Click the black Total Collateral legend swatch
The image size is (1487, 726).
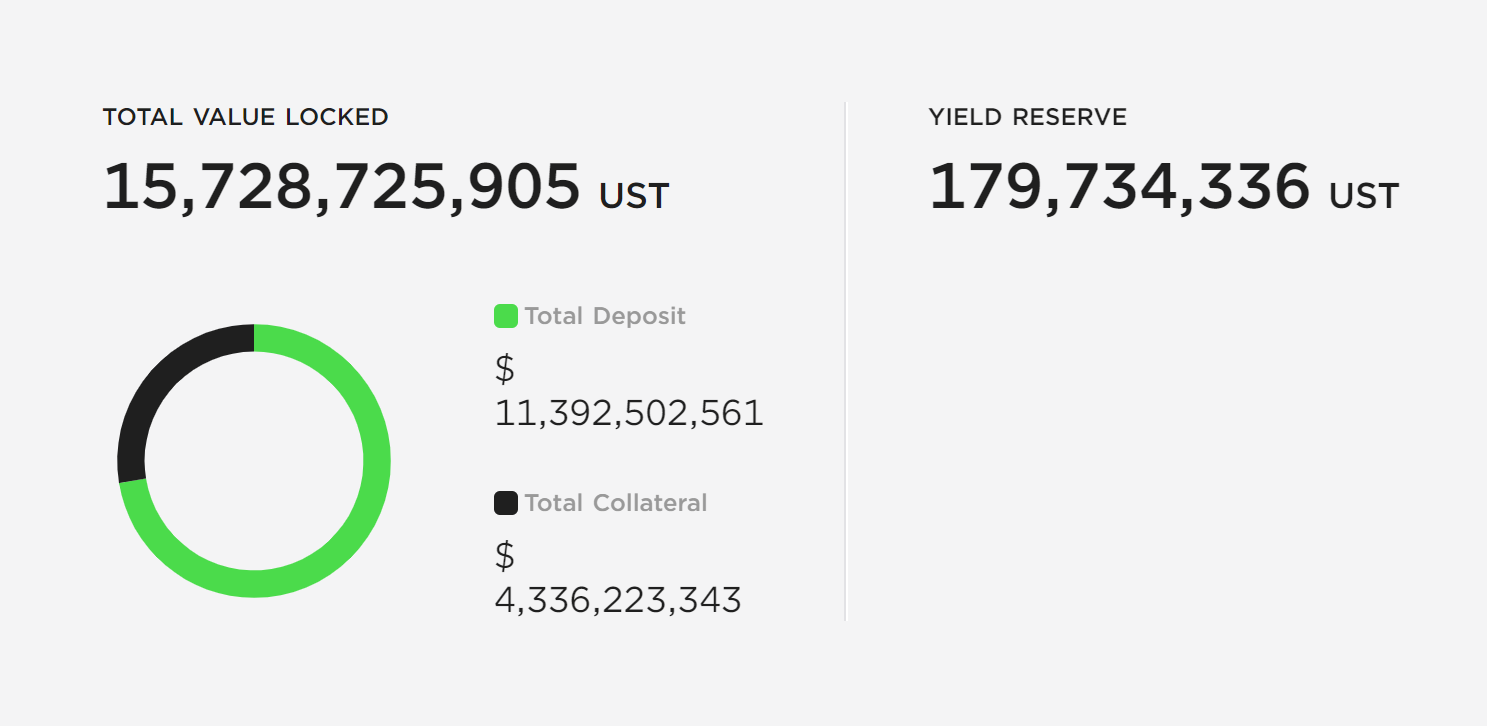click(x=506, y=503)
